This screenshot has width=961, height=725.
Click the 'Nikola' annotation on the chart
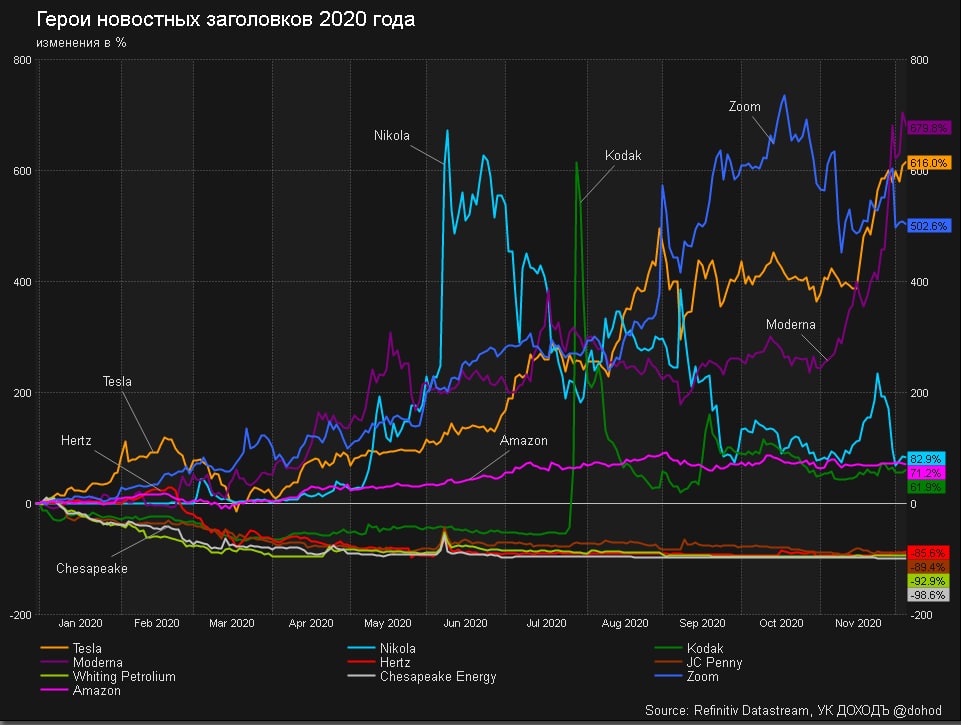pyautogui.click(x=392, y=135)
